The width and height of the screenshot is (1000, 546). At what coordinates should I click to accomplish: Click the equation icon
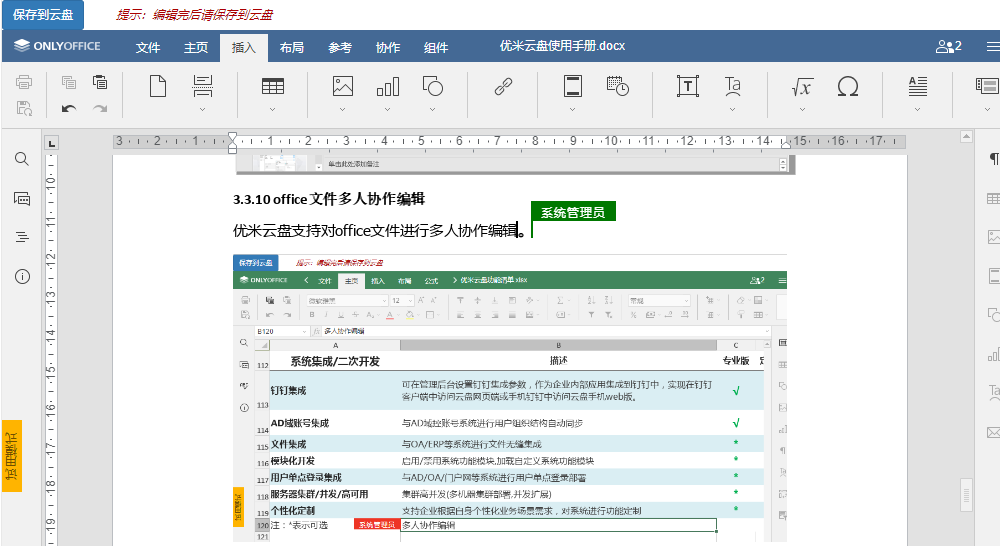point(802,87)
